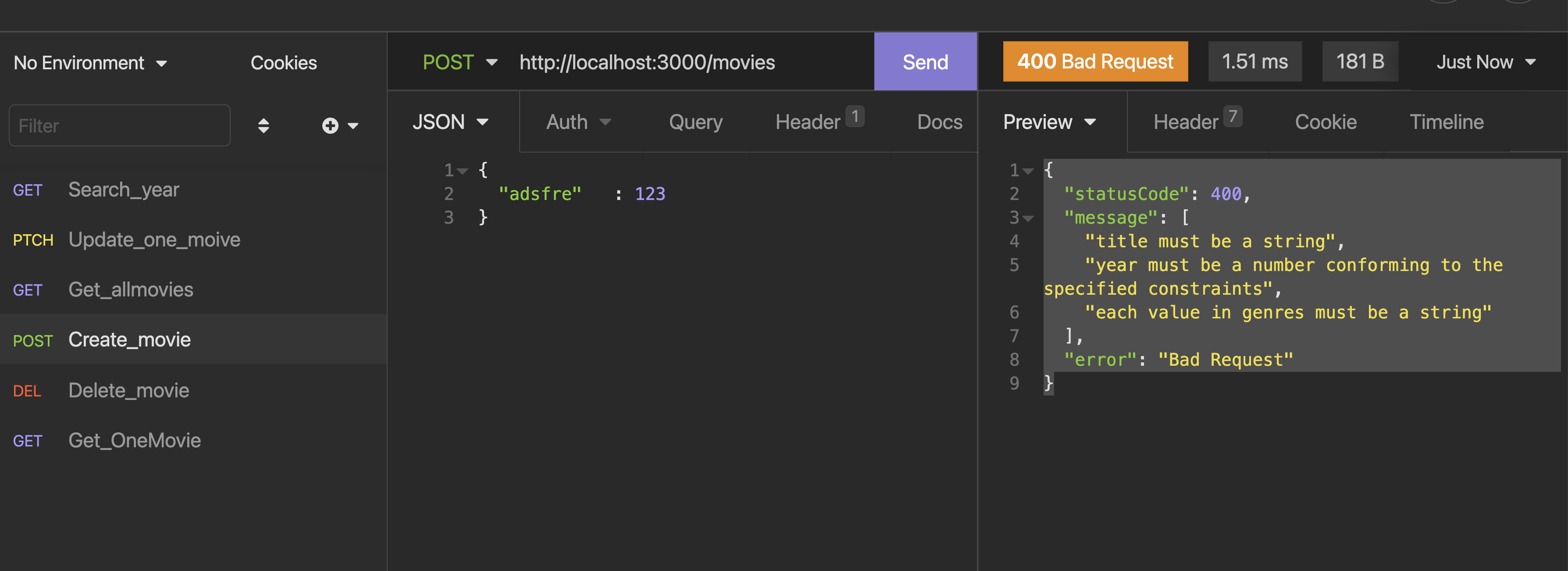Click the Filter requests input field
The image size is (1568, 571).
[119, 126]
